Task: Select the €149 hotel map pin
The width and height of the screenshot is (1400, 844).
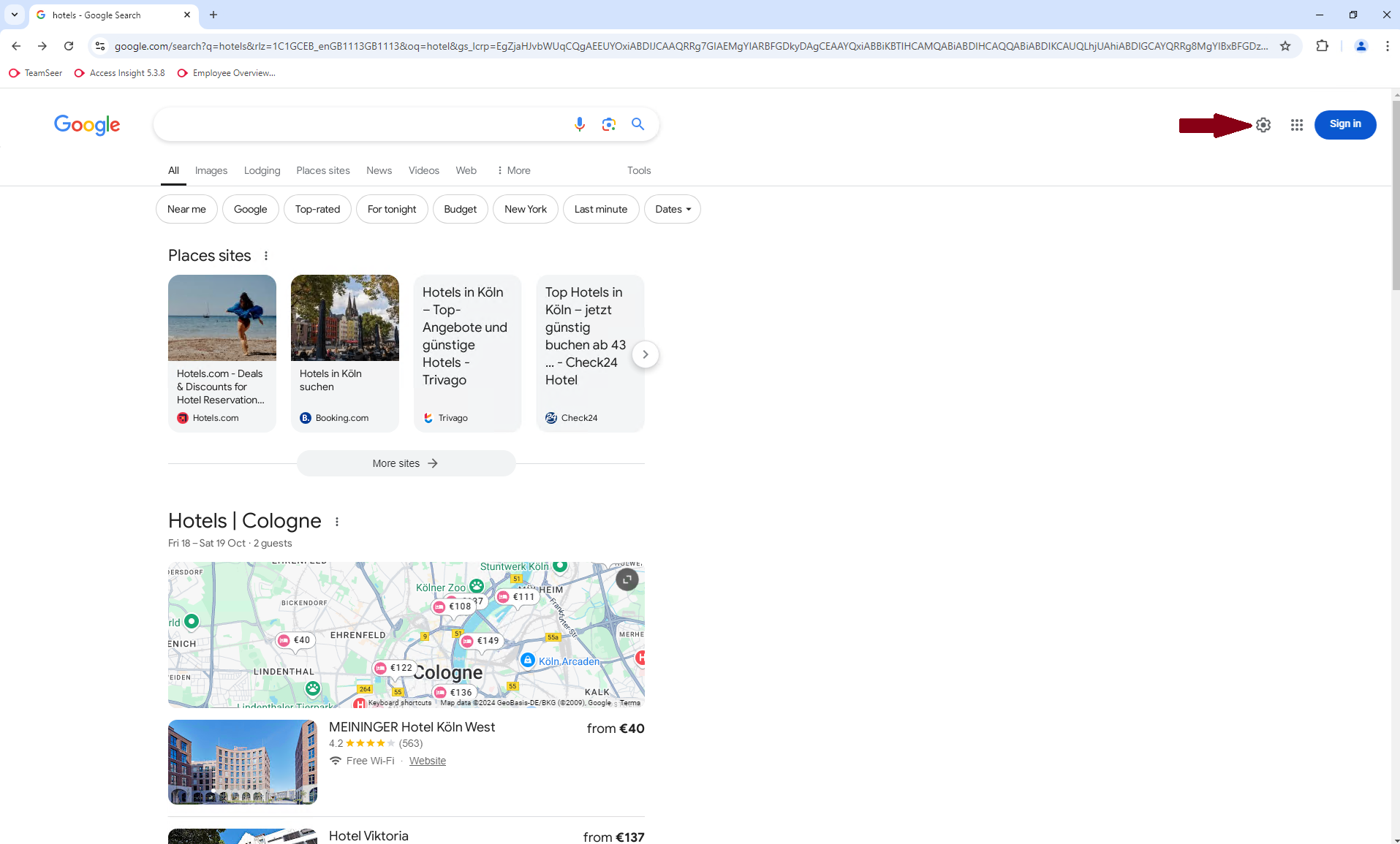Action: [481, 641]
